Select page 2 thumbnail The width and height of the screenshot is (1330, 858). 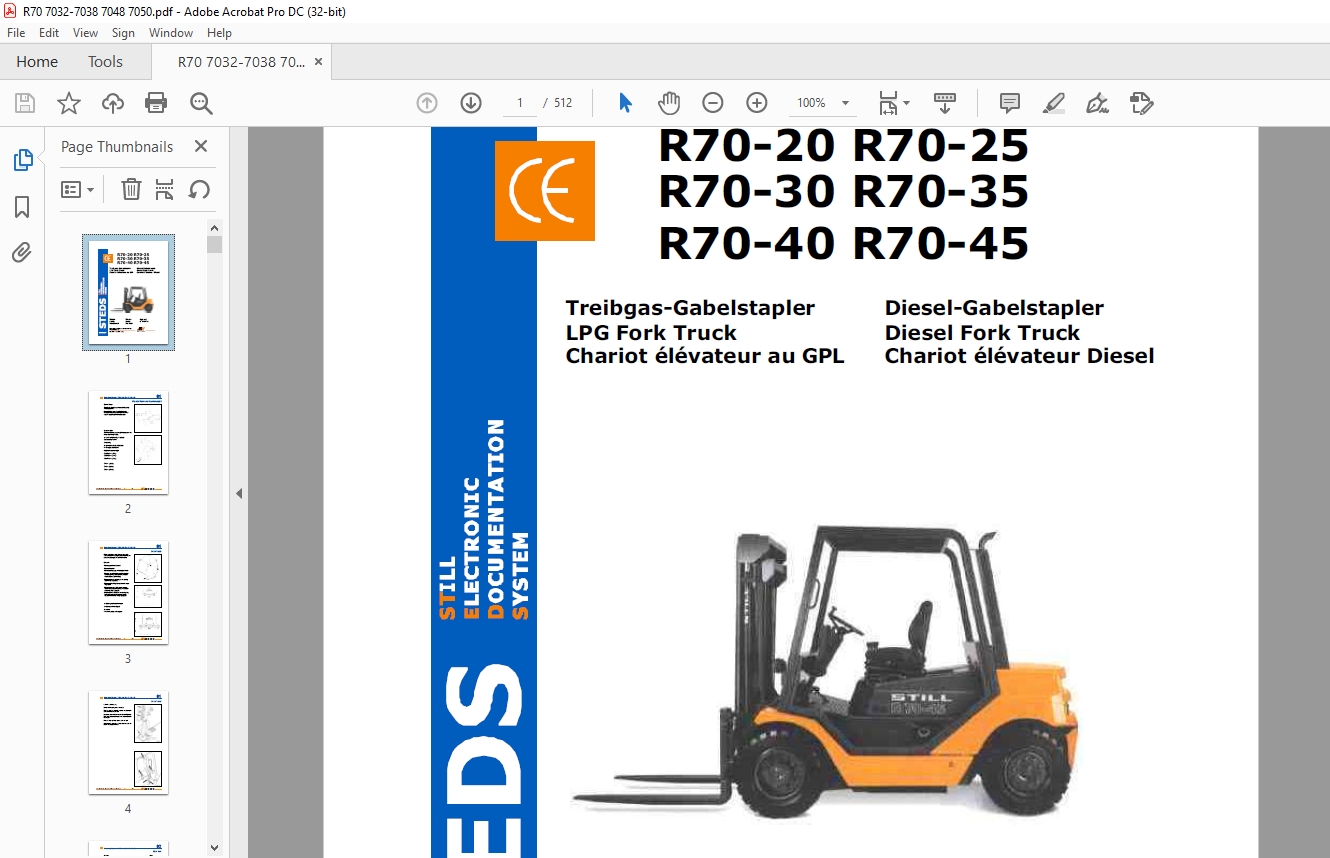128,442
